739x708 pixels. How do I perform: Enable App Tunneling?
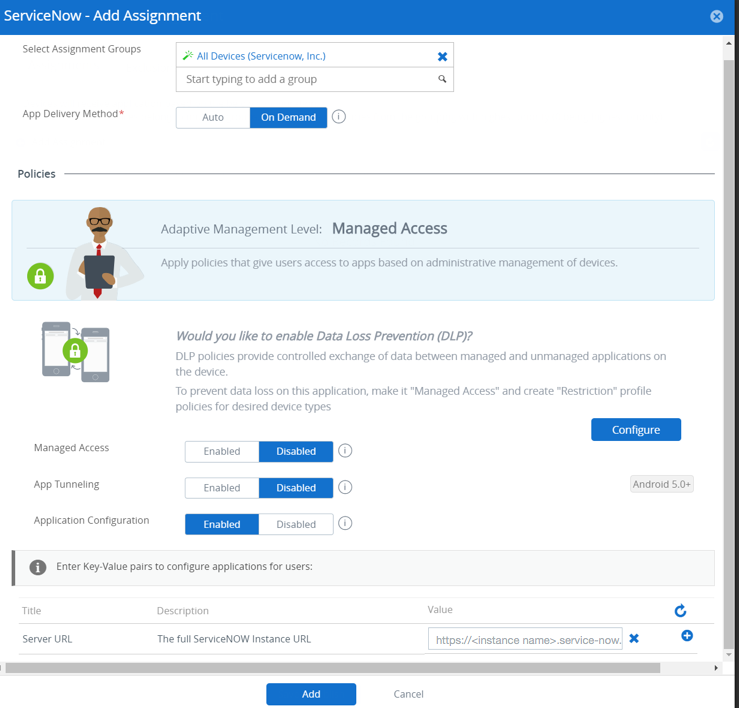coord(222,488)
